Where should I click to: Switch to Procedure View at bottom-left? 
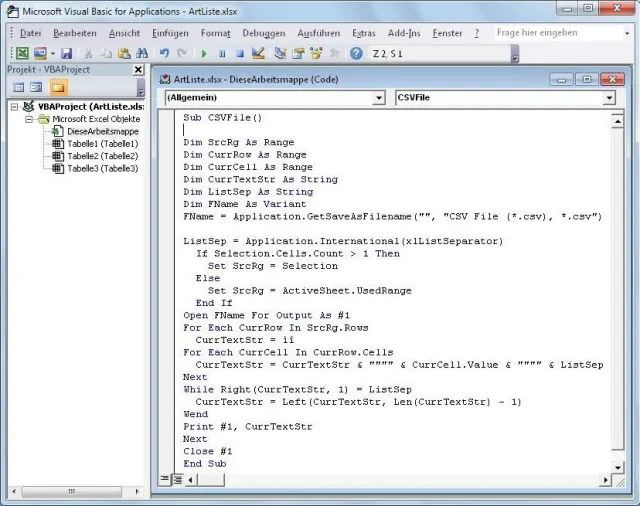coord(166,480)
